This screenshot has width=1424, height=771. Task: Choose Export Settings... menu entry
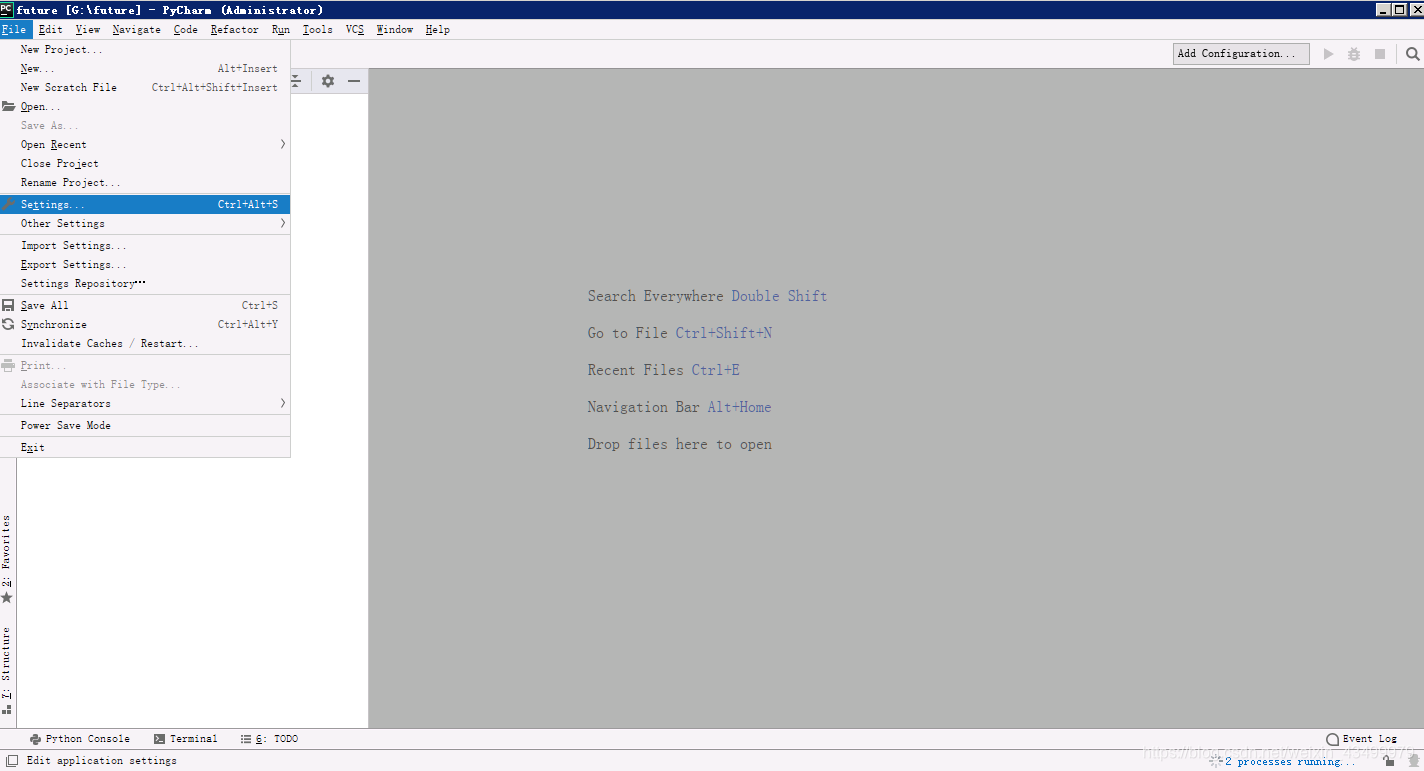coord(145,264)
